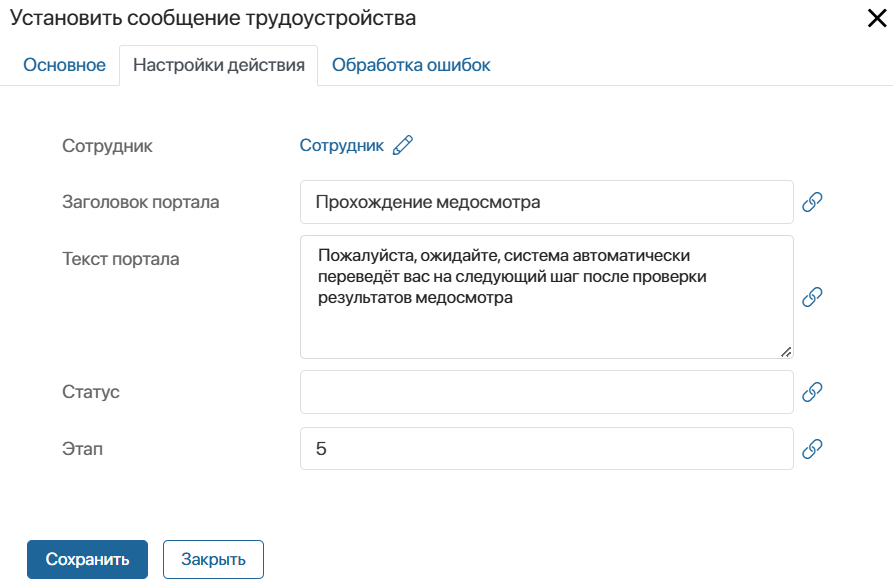Click the Сотрудник field label

coord(107,146)
